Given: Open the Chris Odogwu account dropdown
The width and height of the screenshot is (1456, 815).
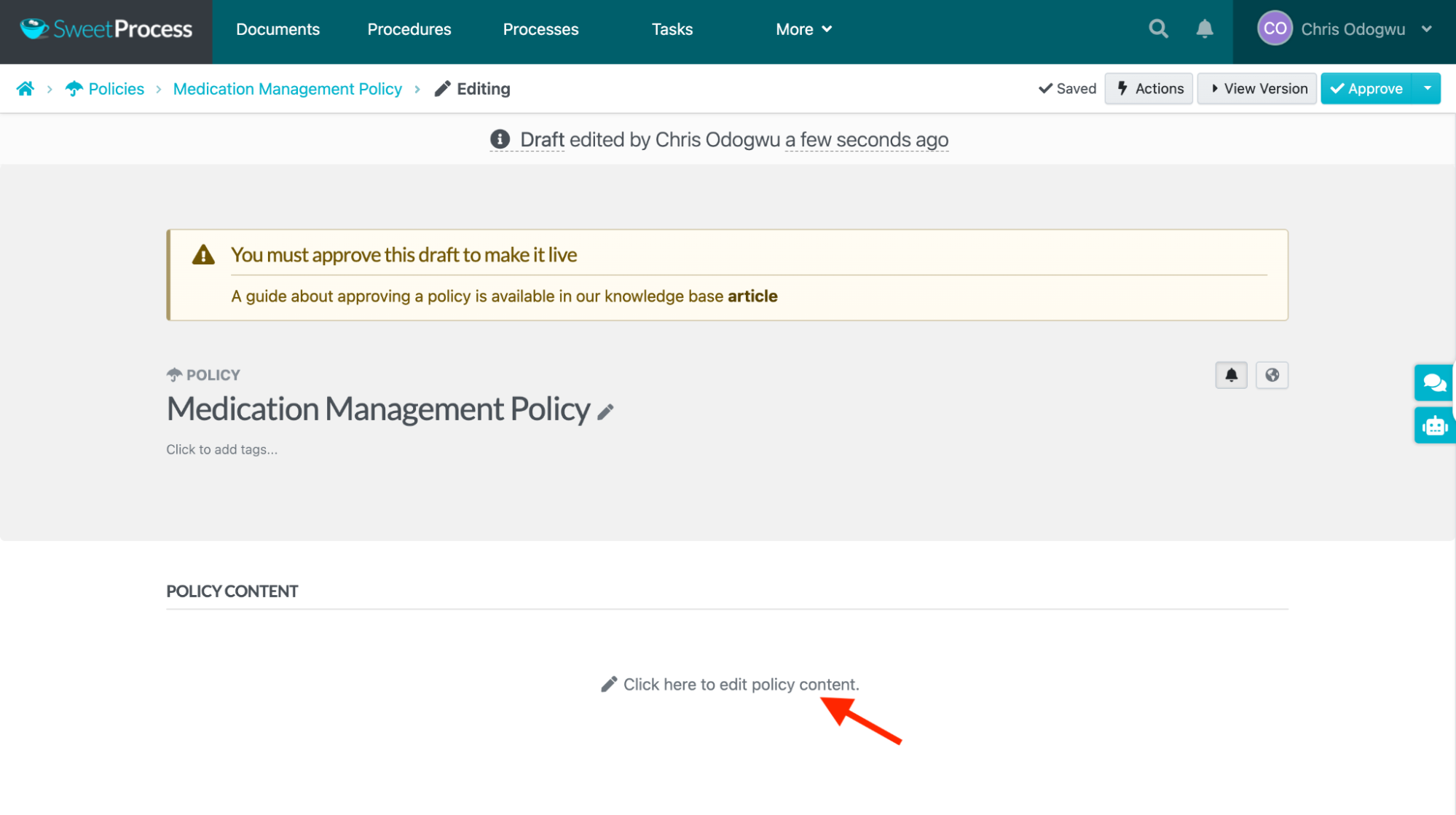Looking at the screenshot, I should tap(1353, 29).
